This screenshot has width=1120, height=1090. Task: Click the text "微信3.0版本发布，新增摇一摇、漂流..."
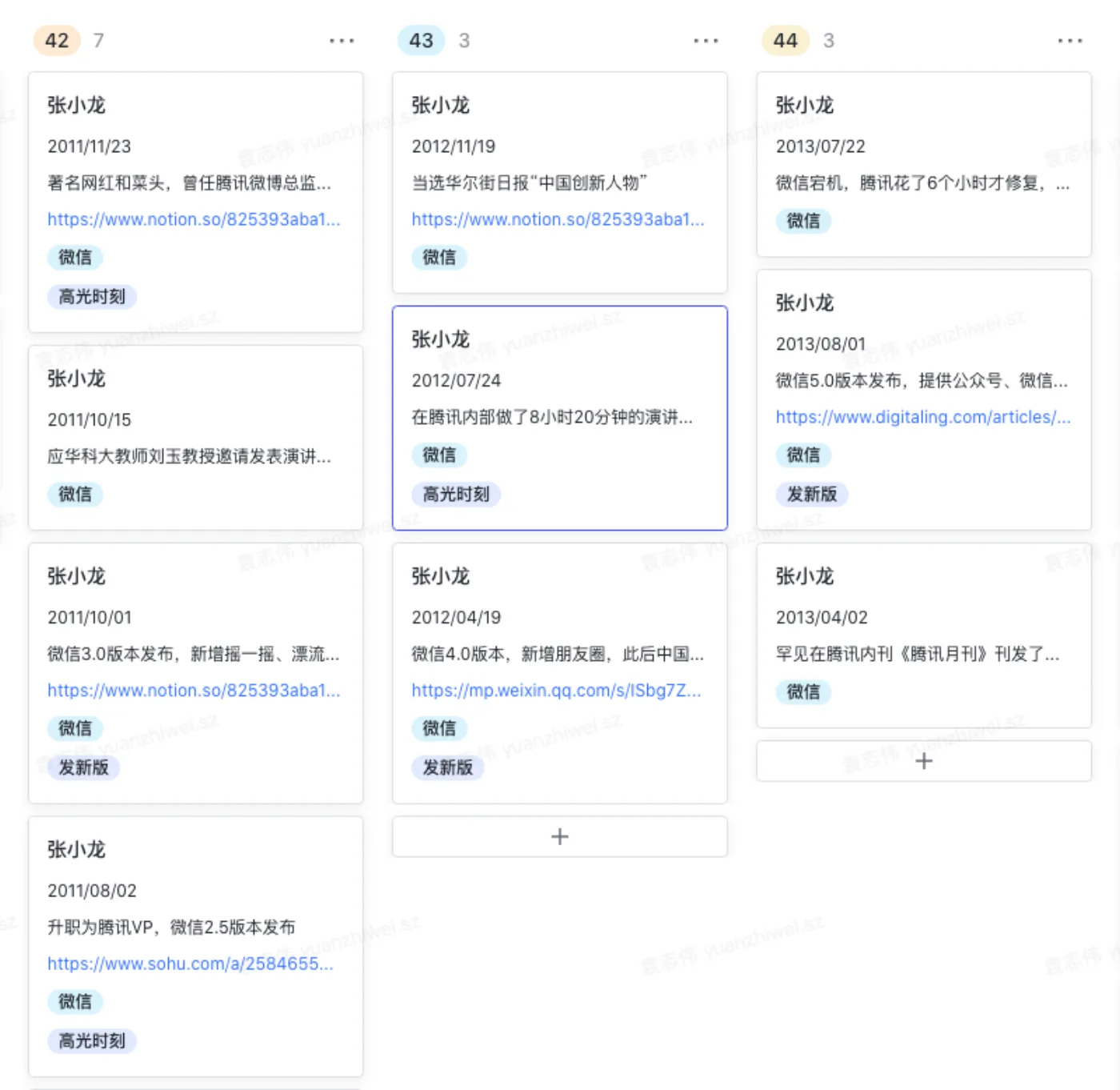(194, 655)
